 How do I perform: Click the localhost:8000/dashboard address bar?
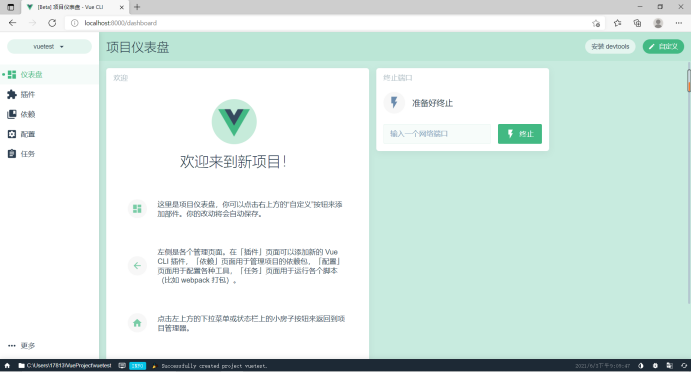coord(335,23)
